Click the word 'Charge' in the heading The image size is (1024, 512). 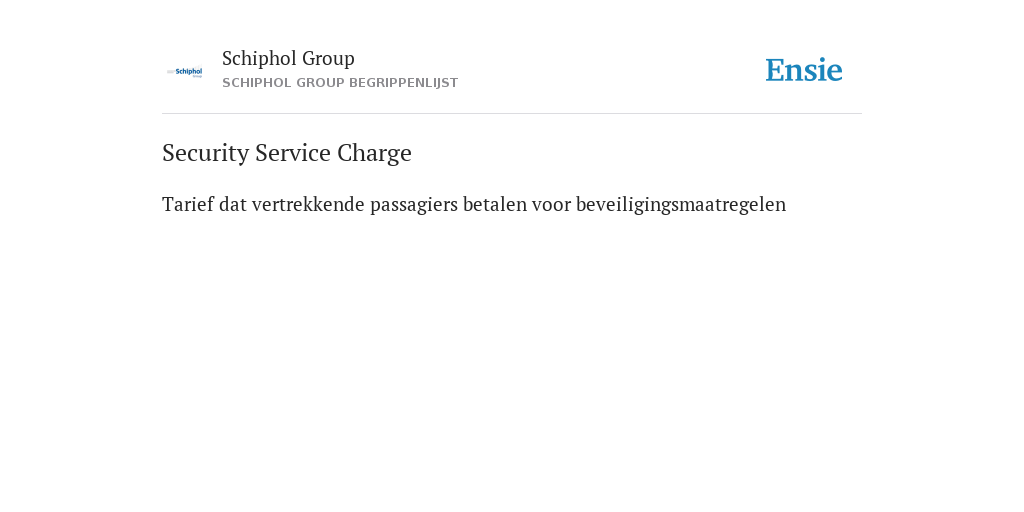(374, 153)
